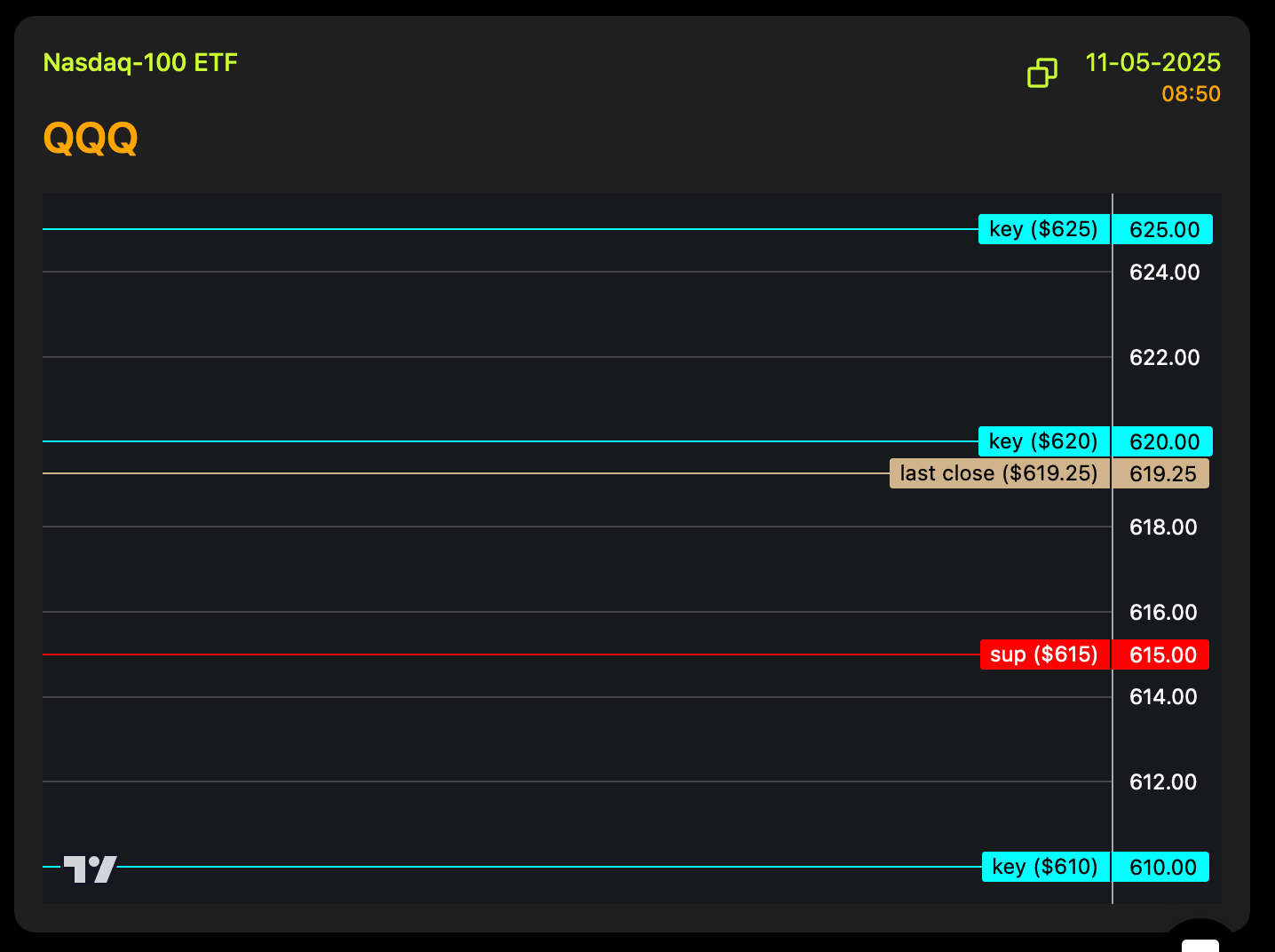Click the tan 619.25 price tag
Screen dimensions: 1275x952
[x=1161, y=474]
